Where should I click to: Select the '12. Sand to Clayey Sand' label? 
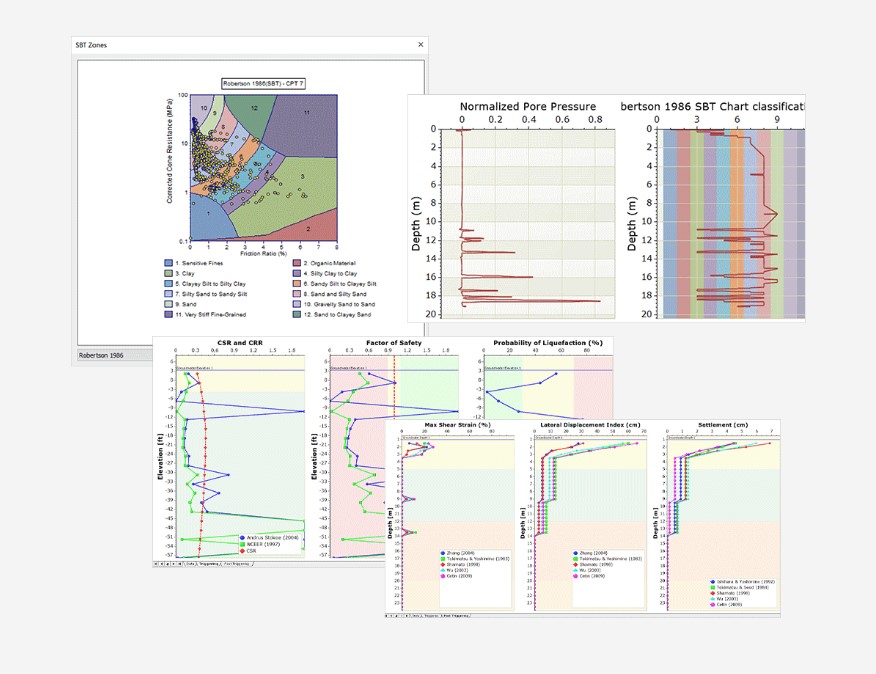coord(337,314)
